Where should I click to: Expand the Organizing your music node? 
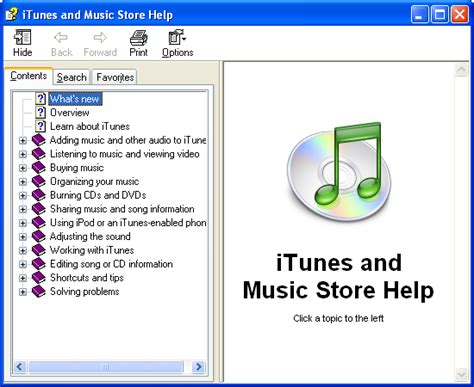[23, 182]
